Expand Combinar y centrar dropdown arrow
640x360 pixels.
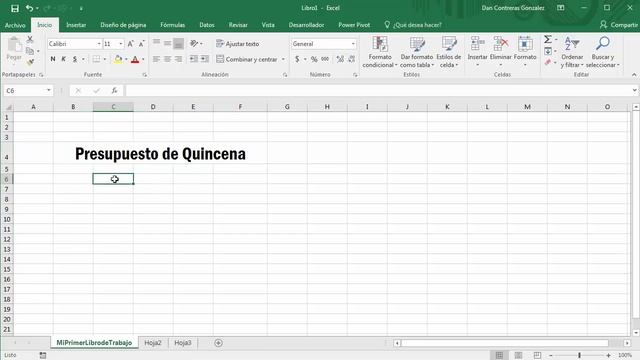(283, 59)
